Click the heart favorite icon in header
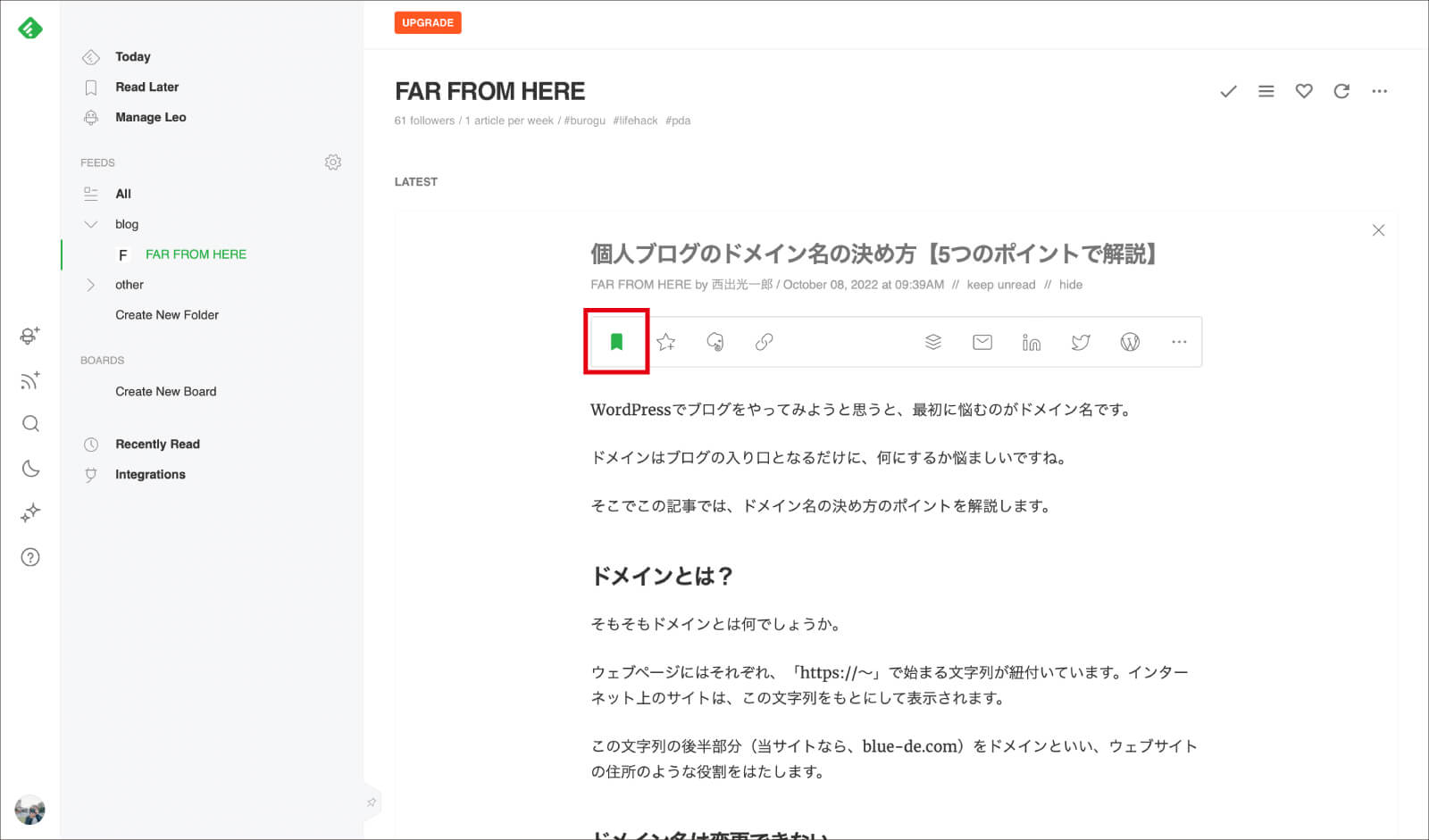Screen dimensions: 1429x840 pyautogui.click(x=1304, y=91)
